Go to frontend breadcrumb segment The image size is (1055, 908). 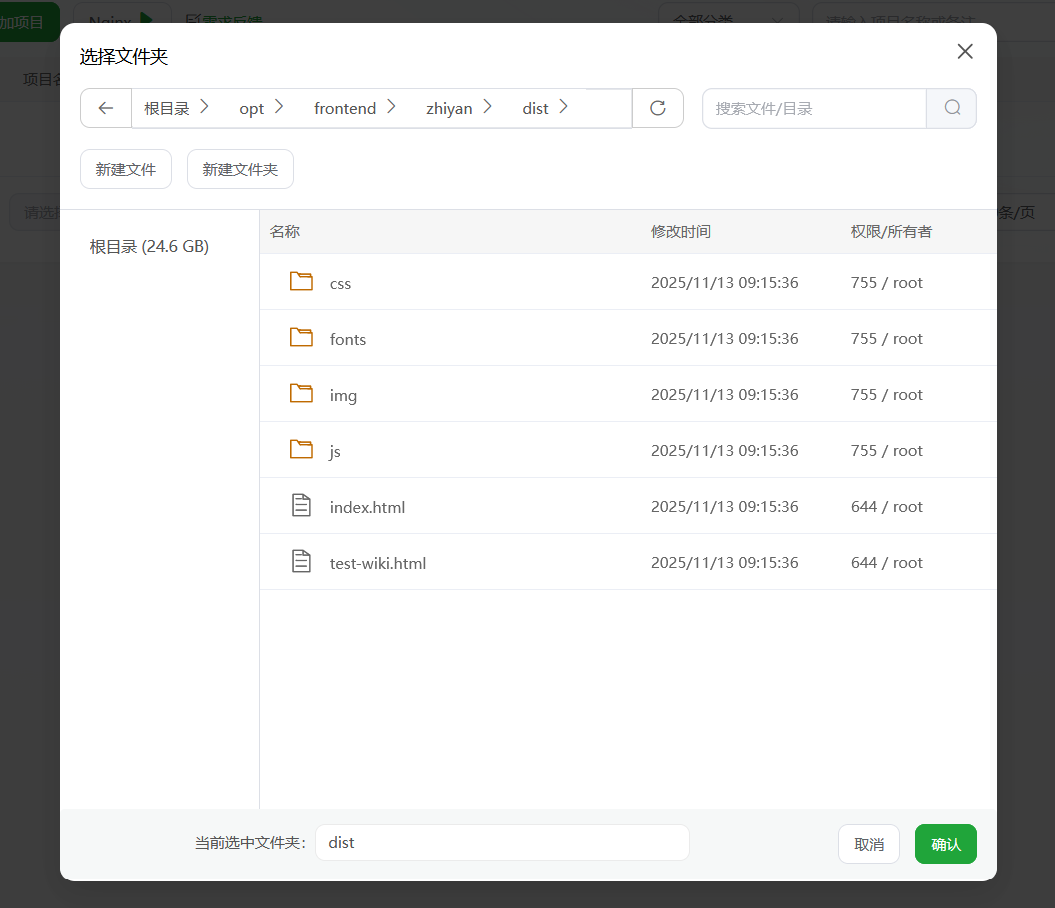click(345, 108)
